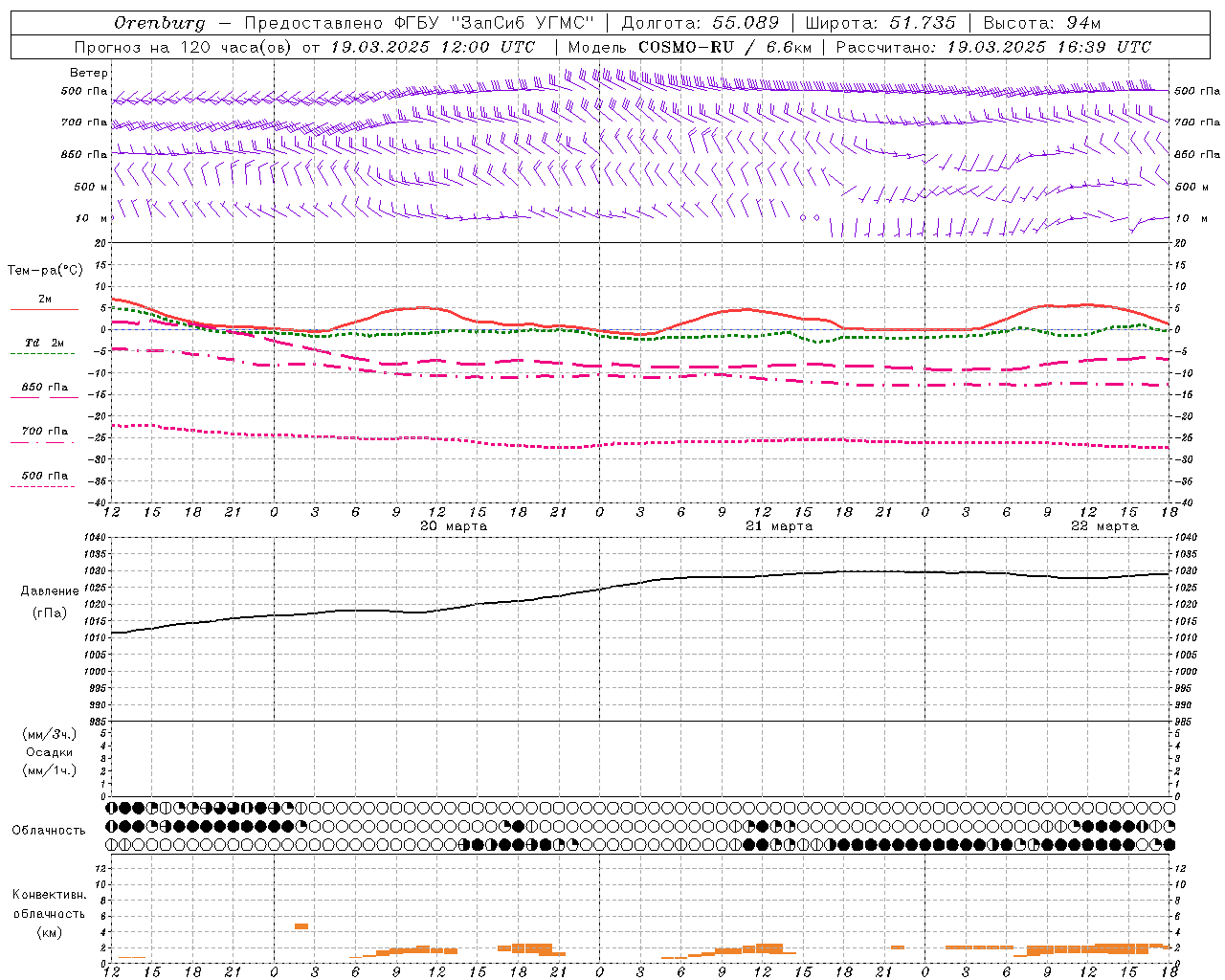
Task: Click the Давление pressure chart label
Action: (50, 591)
